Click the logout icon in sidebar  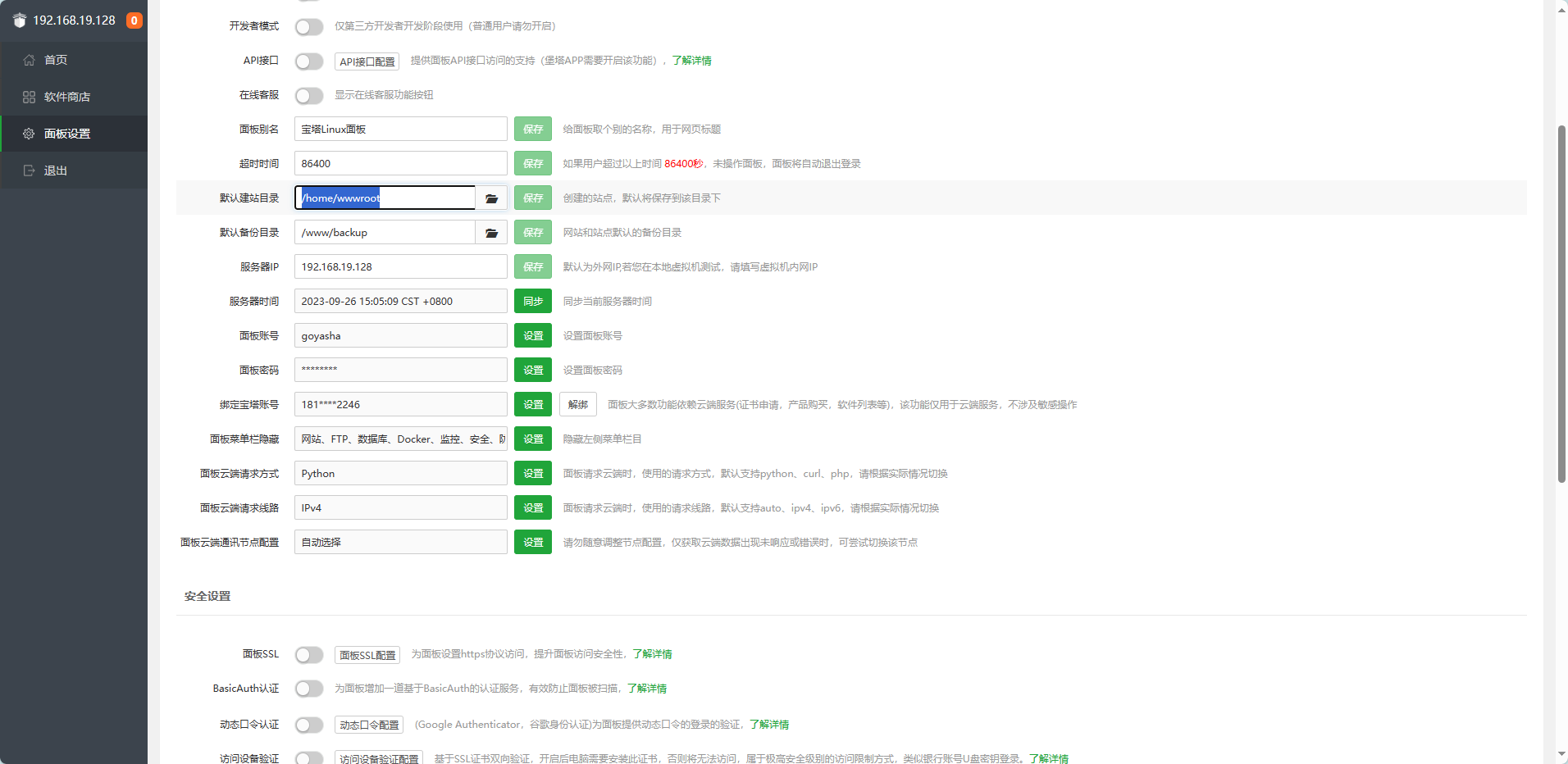tap(30, 171)
